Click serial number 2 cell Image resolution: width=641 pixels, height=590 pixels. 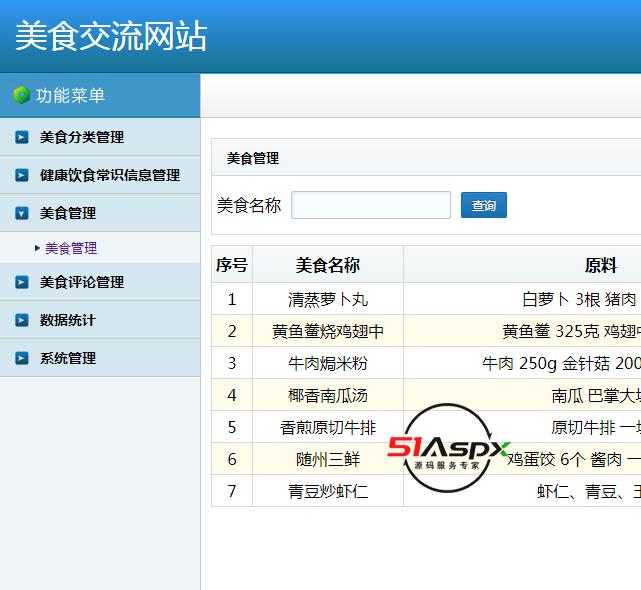tap(232, 331)
